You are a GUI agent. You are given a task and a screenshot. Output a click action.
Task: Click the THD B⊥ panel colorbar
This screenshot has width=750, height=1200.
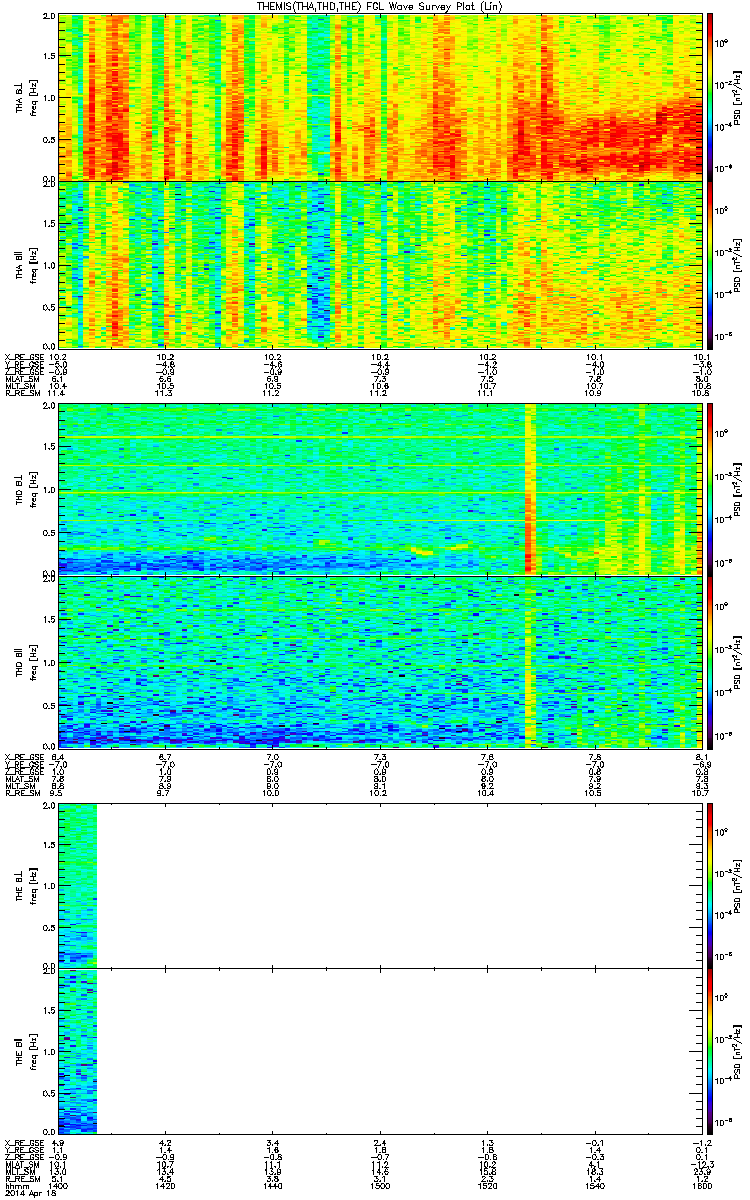711,488
